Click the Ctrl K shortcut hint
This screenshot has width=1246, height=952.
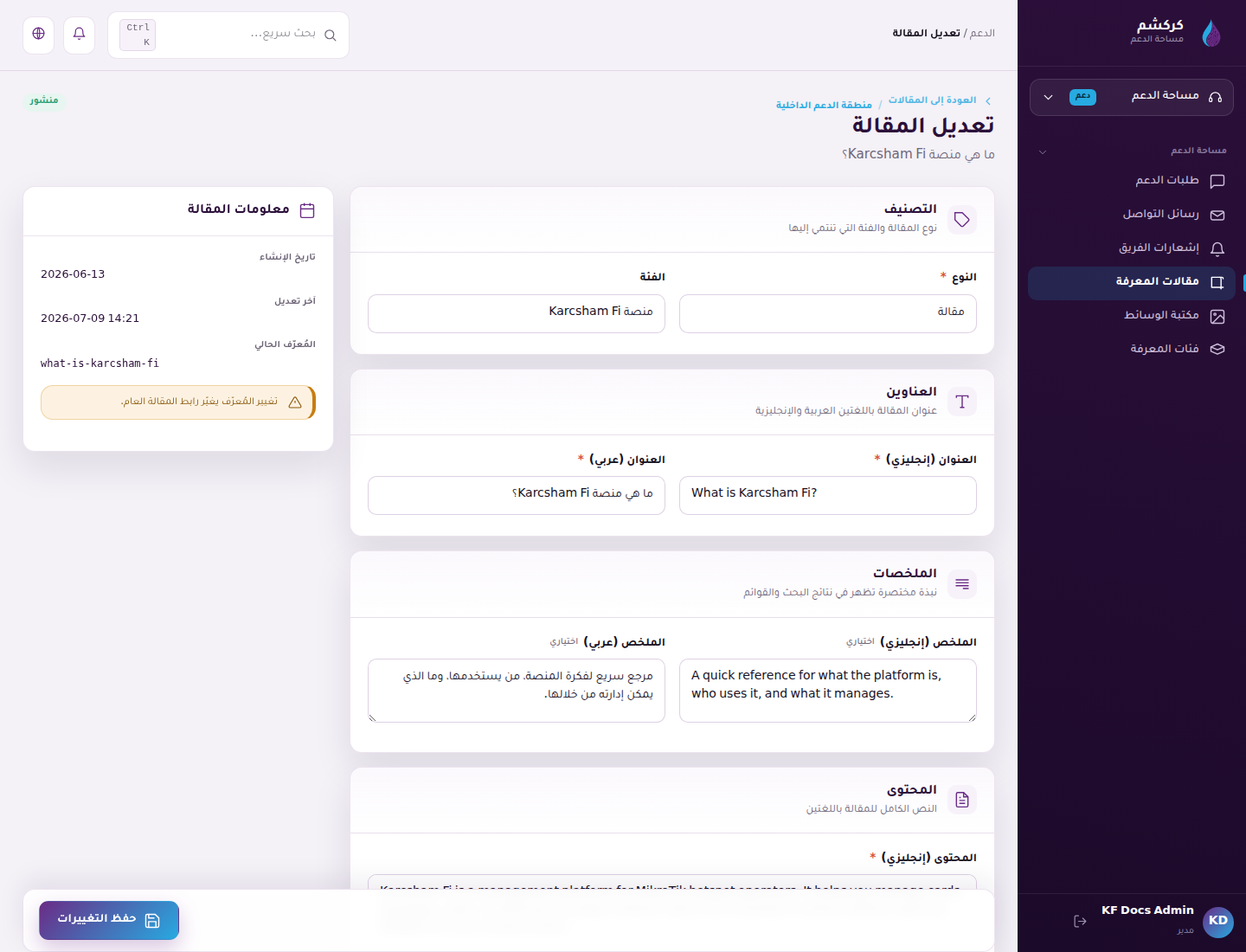click(138, 35)
